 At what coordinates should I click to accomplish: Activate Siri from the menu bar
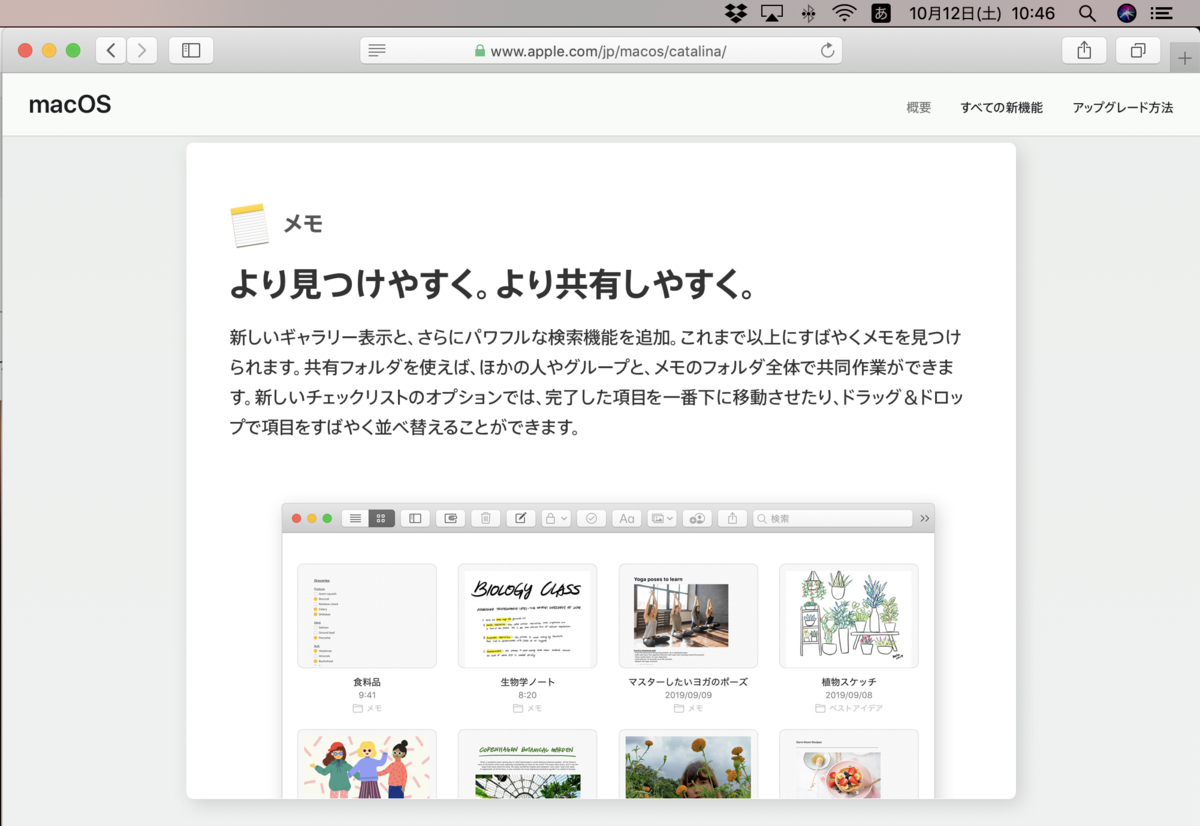(1125, 13)
